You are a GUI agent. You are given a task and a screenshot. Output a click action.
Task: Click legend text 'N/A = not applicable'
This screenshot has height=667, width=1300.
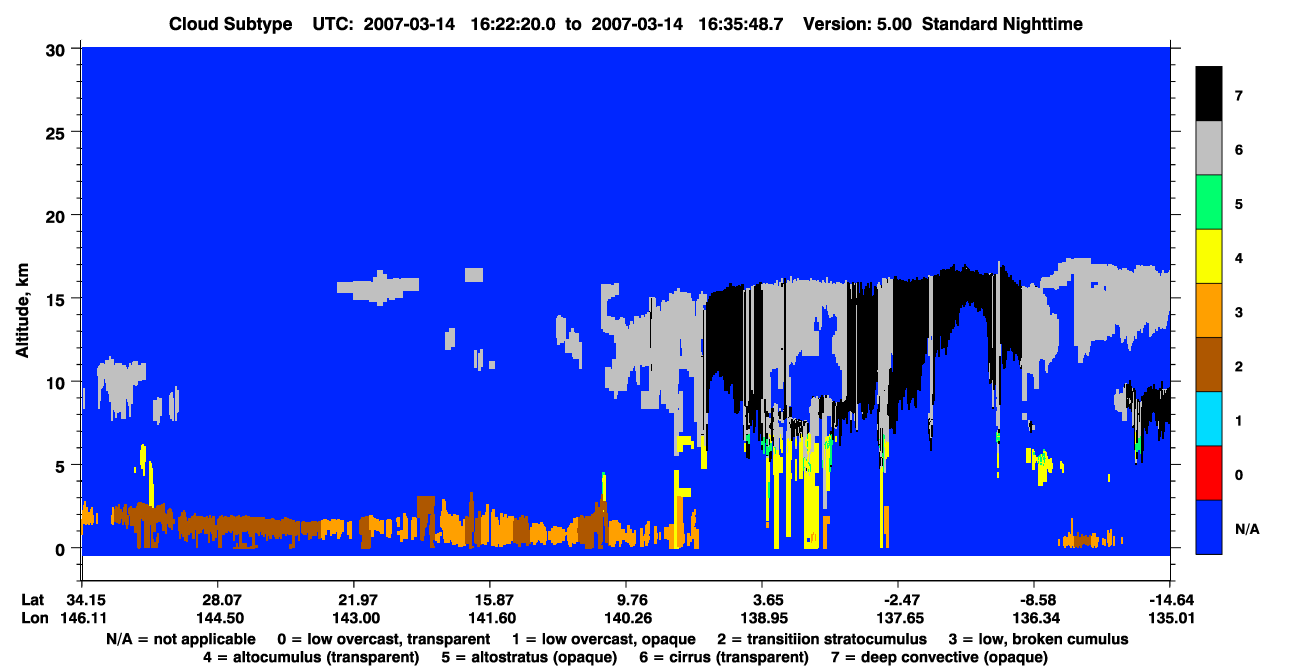tap(179, 638)
